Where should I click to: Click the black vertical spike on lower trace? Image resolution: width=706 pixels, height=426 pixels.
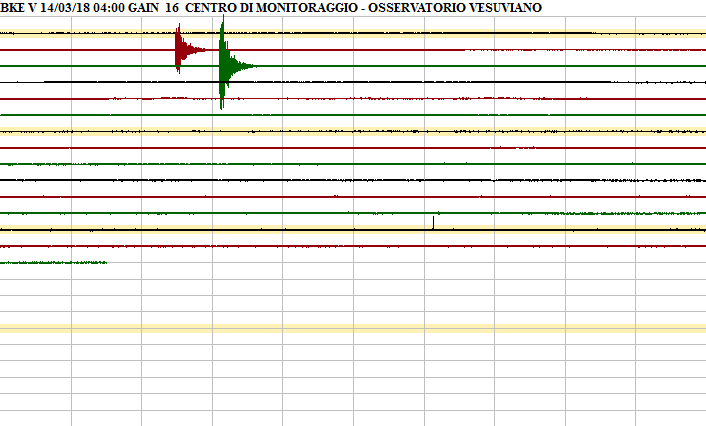(x=433, y=222)
